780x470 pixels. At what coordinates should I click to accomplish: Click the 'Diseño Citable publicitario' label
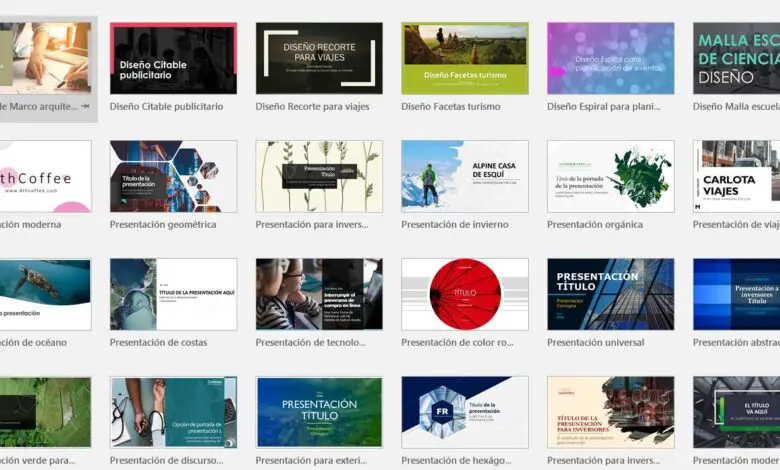(166, 106)
